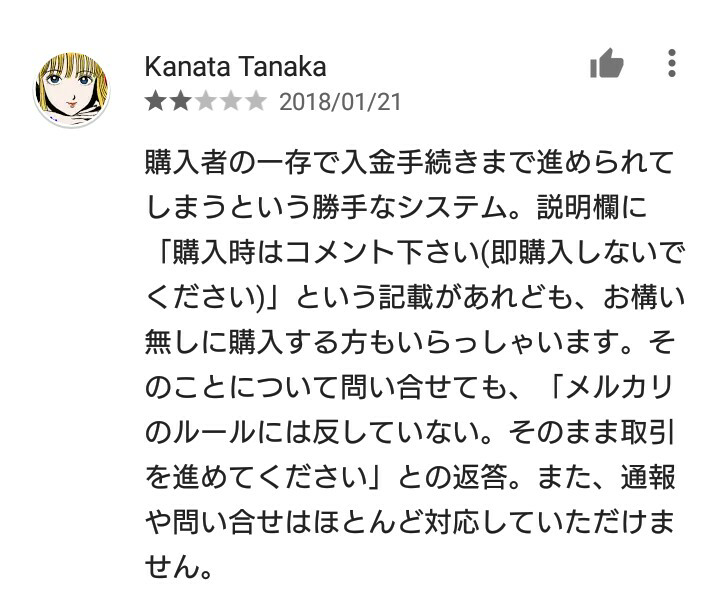Open the three-dot review options menu
This screenshot has width=720, height=597.
coord(672,66)
